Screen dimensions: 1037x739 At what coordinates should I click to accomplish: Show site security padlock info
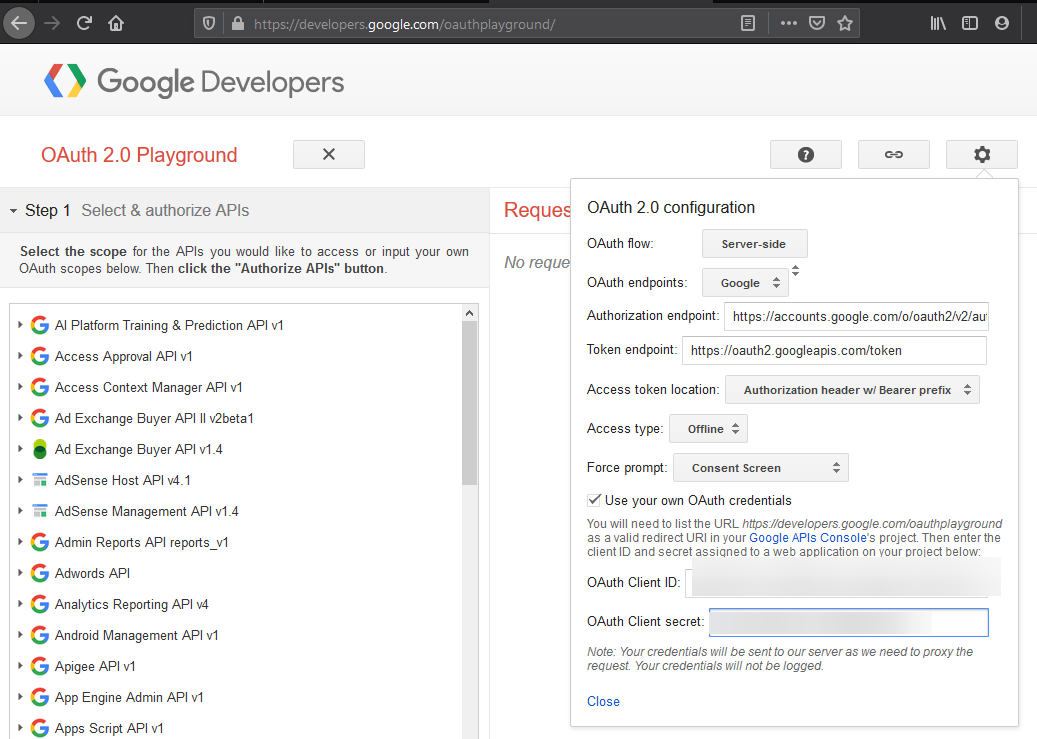237,24
